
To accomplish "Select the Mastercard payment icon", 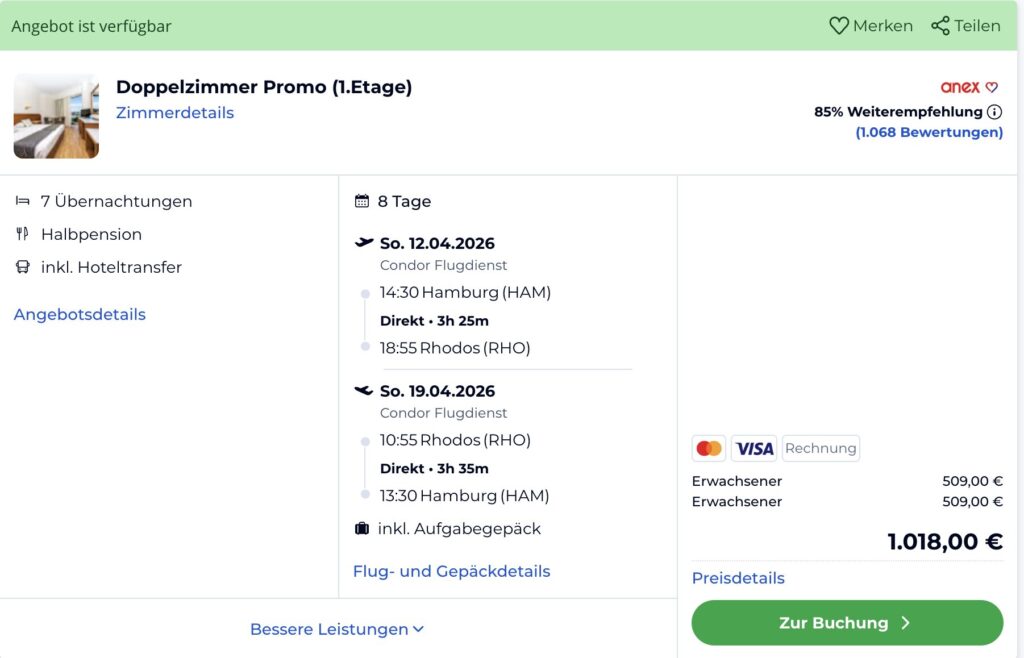I will click(708, 447).
